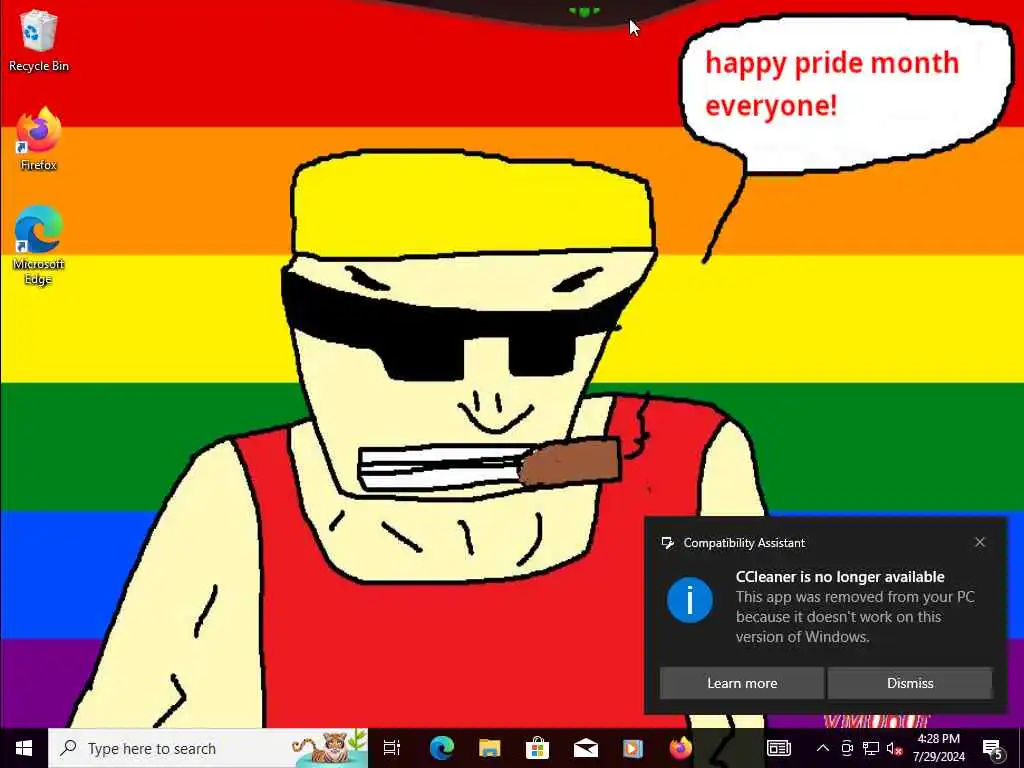Click the Compatibility Assistant title text
1024x768 pixels.
[x=744, y=543]
